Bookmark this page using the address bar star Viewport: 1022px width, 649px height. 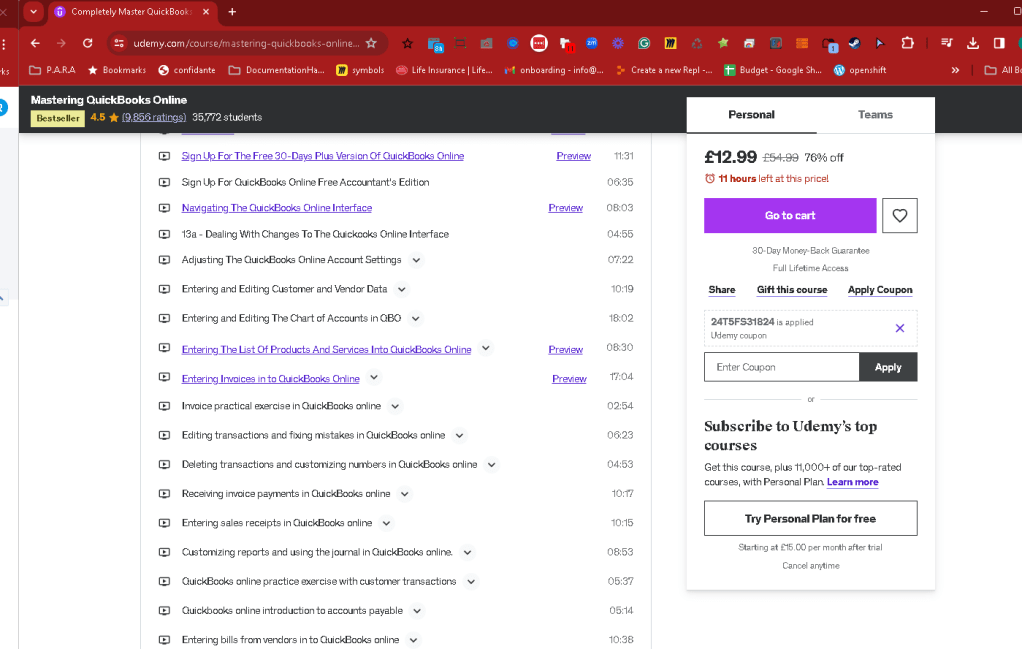point(372,43)
